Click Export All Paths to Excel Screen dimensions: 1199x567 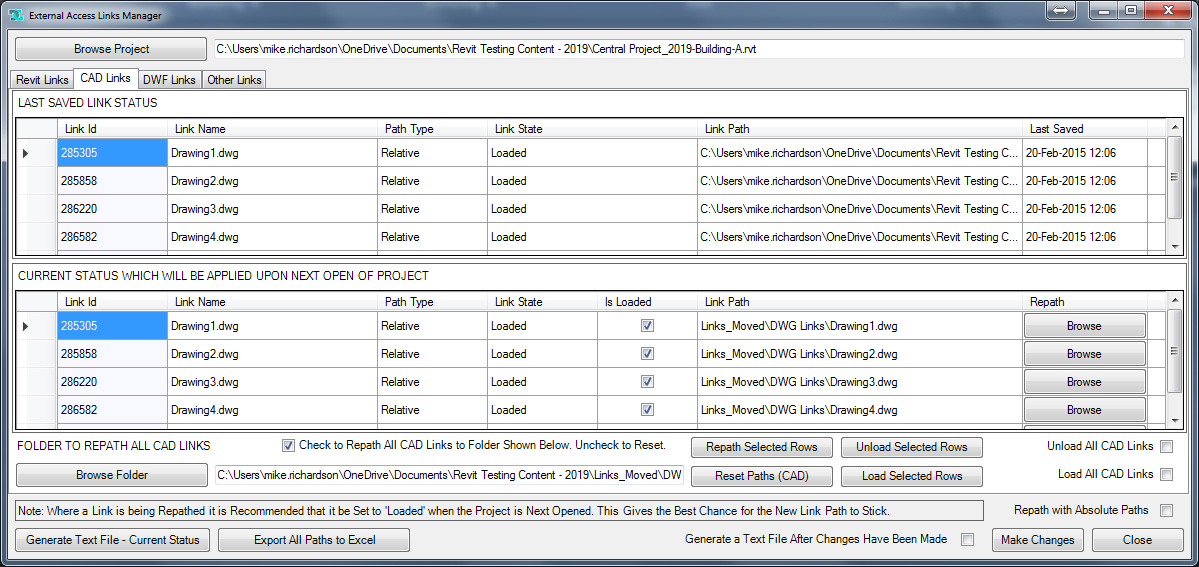[314, 539]
